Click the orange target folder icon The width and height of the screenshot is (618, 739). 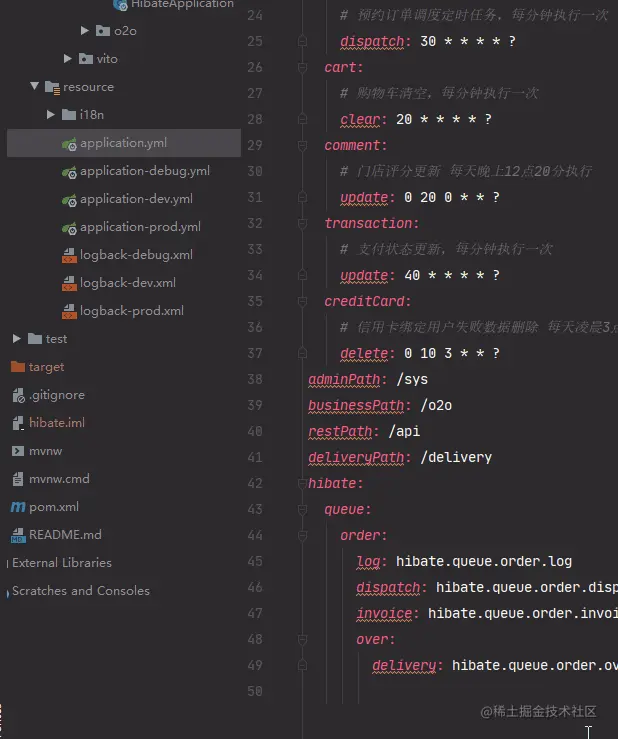(x=18, y=366)
